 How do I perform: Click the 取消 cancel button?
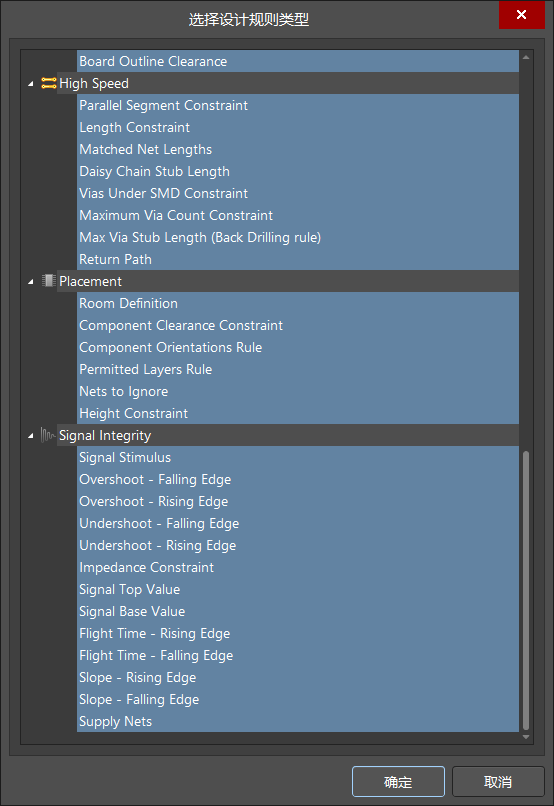point(498,782)
